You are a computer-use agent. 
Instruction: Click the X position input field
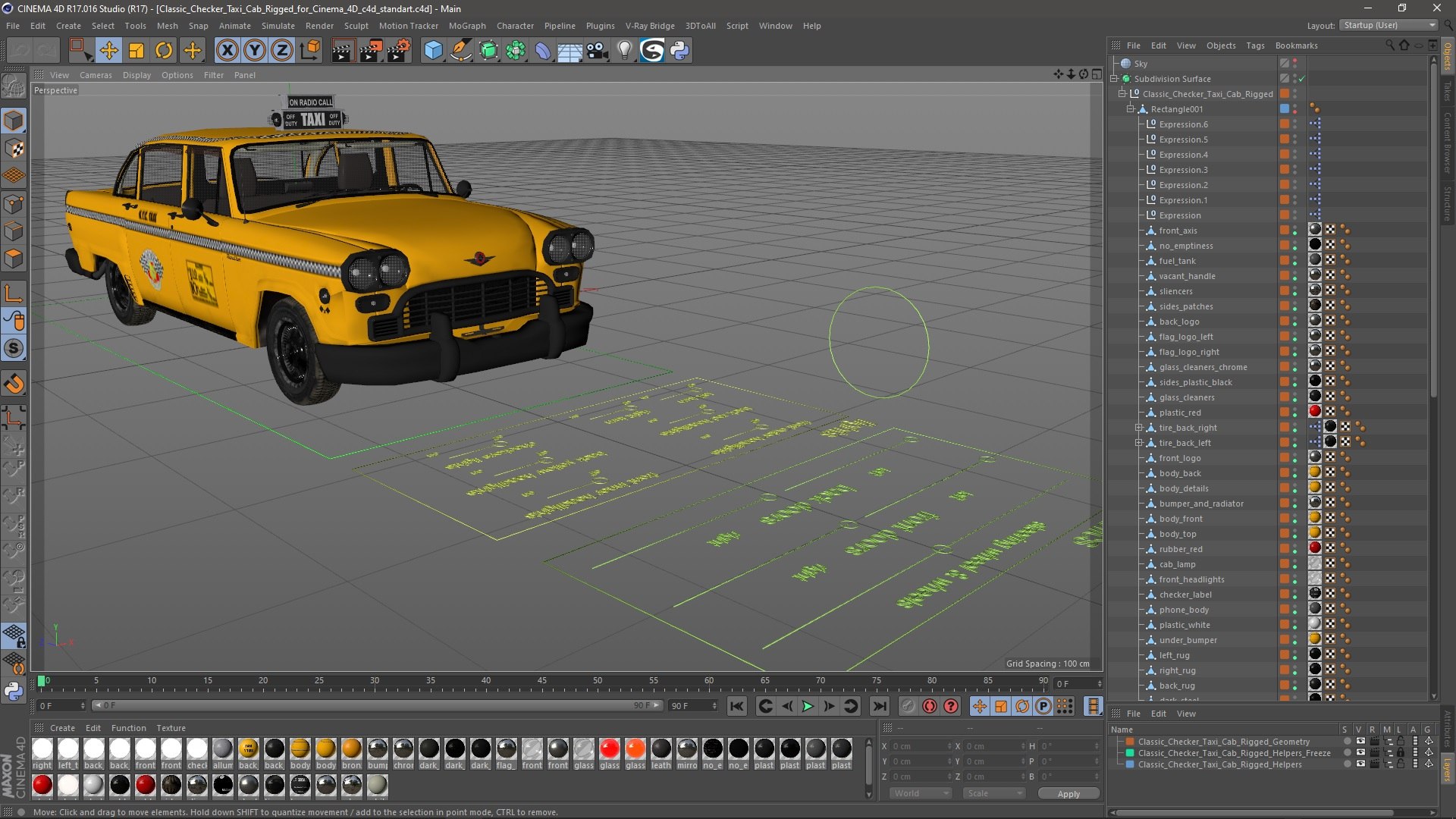tap(920, 746)
